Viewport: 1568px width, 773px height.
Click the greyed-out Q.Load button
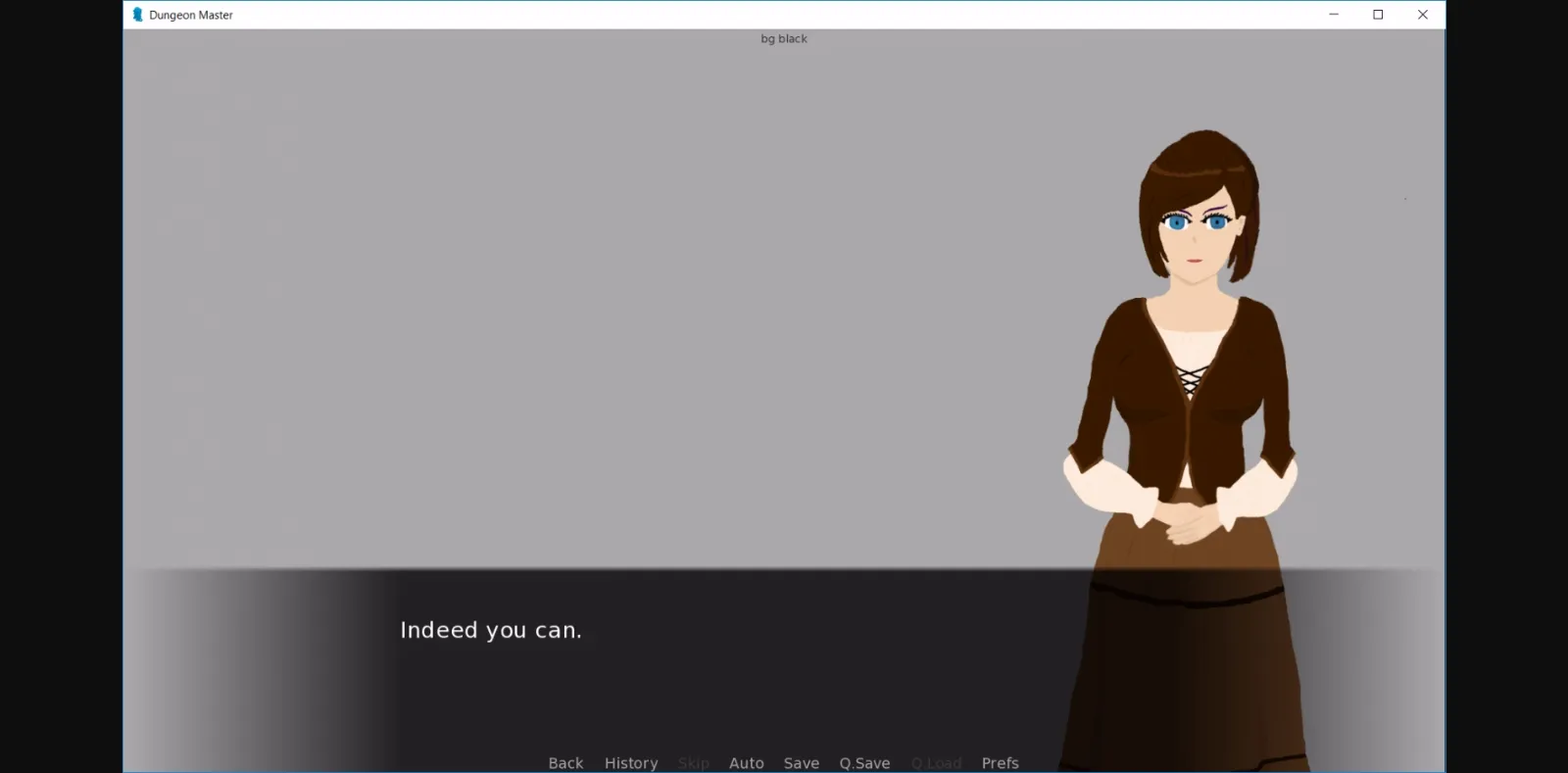936,762
